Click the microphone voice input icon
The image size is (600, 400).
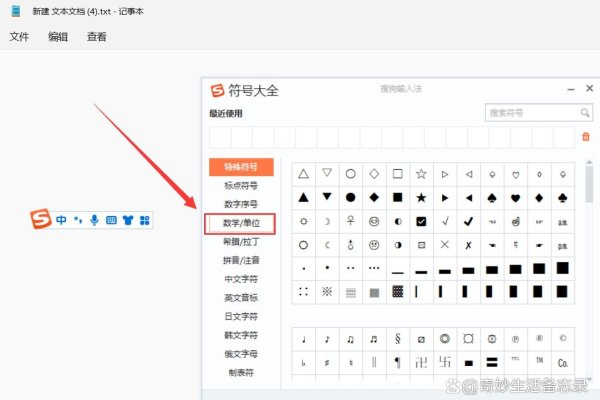click(94, 220)
